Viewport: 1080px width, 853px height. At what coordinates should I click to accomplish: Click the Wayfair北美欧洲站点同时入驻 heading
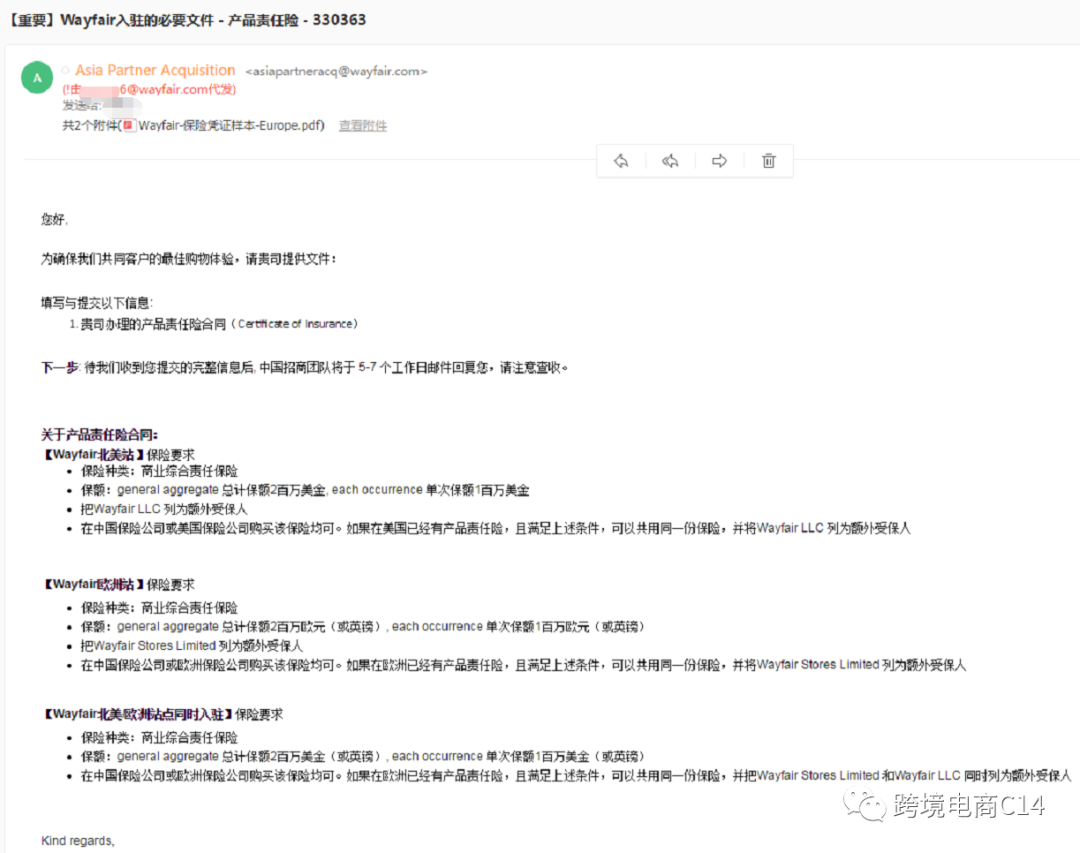(x=163, y=715)
